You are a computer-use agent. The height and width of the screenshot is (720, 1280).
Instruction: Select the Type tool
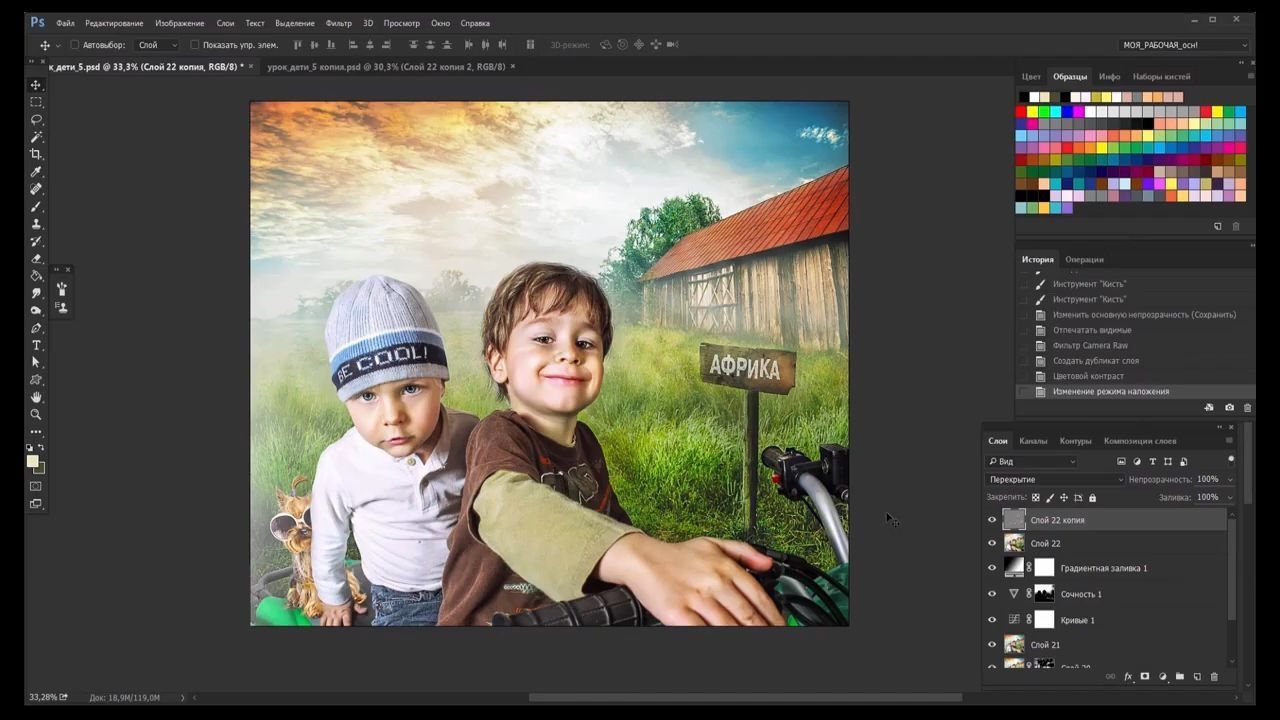pyautogui.click(x=36, y=345)
